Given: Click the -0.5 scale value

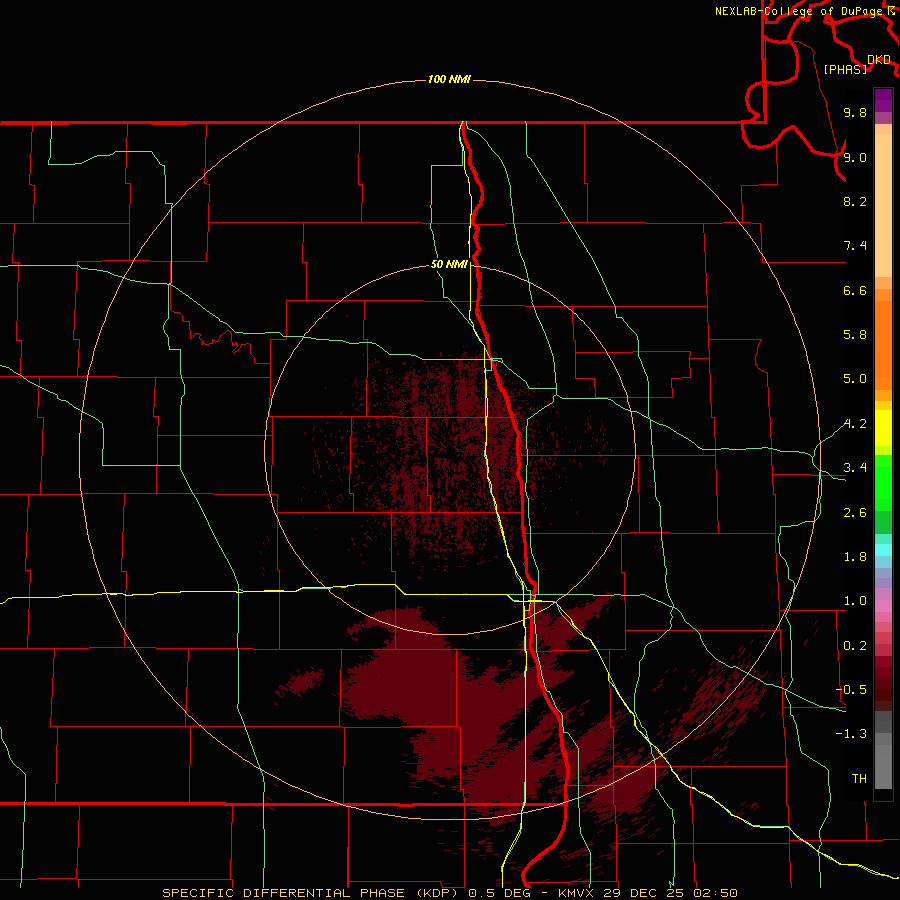Looking at the screenshot, I should [851, 690].
